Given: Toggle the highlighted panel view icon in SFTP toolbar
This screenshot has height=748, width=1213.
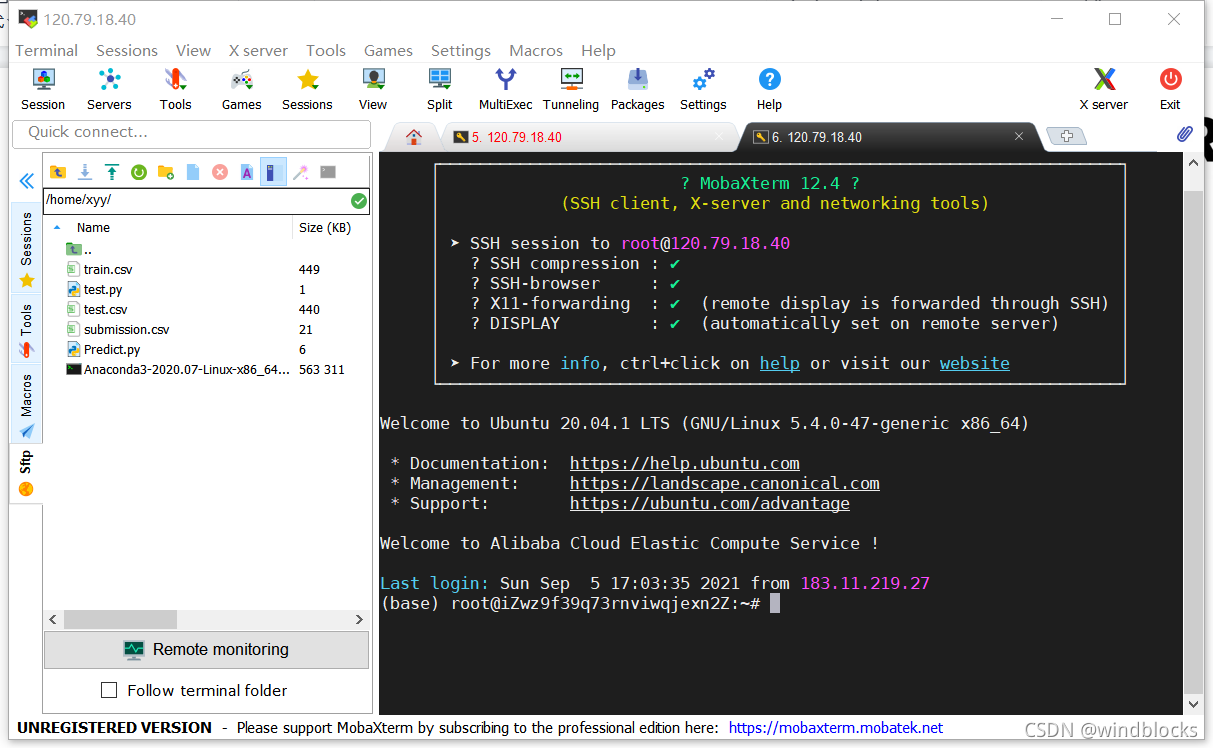Looking at the screenshot, I should point(274,172).
